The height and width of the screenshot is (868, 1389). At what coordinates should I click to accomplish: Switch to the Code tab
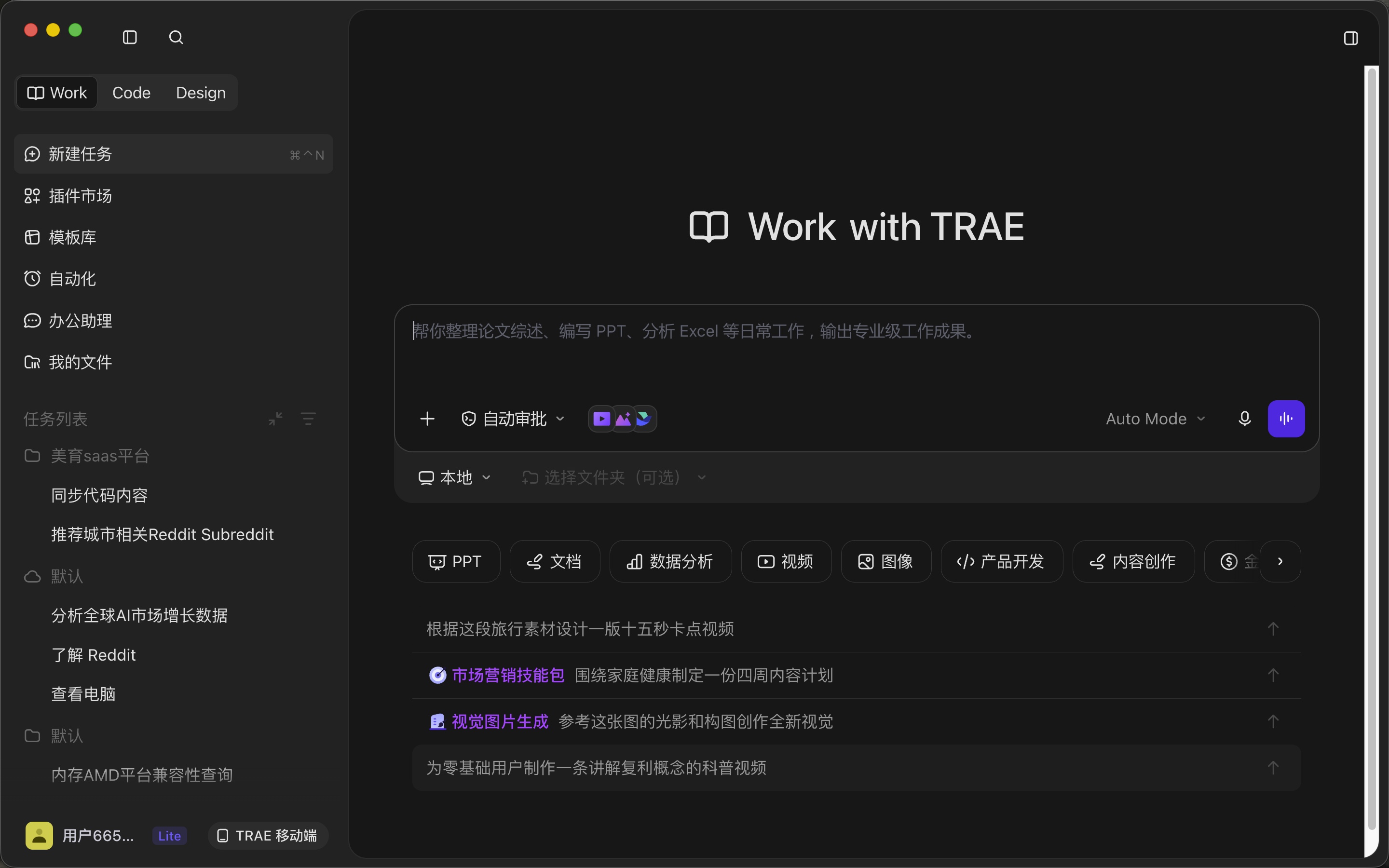(132, 93)
